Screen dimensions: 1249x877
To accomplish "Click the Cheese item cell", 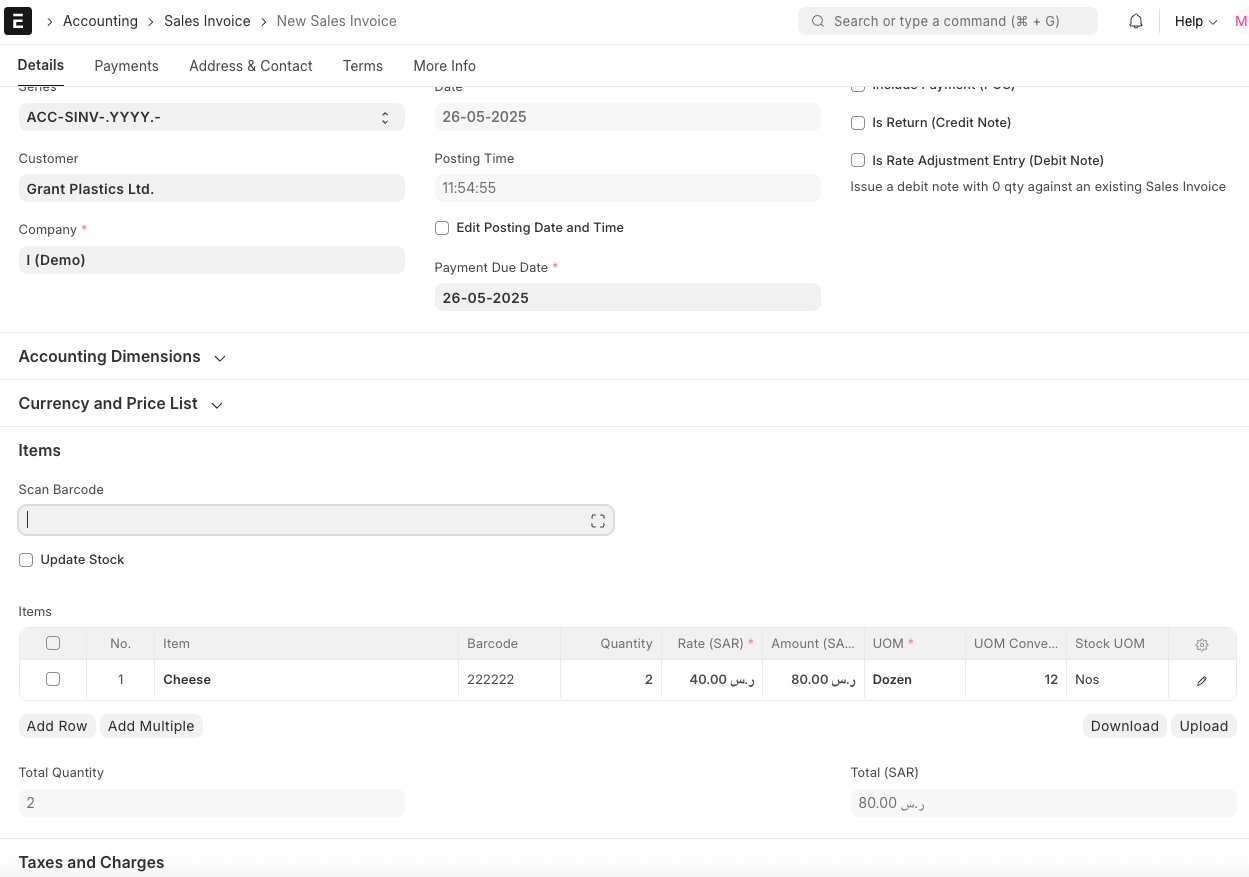I will tap(307, 680).
